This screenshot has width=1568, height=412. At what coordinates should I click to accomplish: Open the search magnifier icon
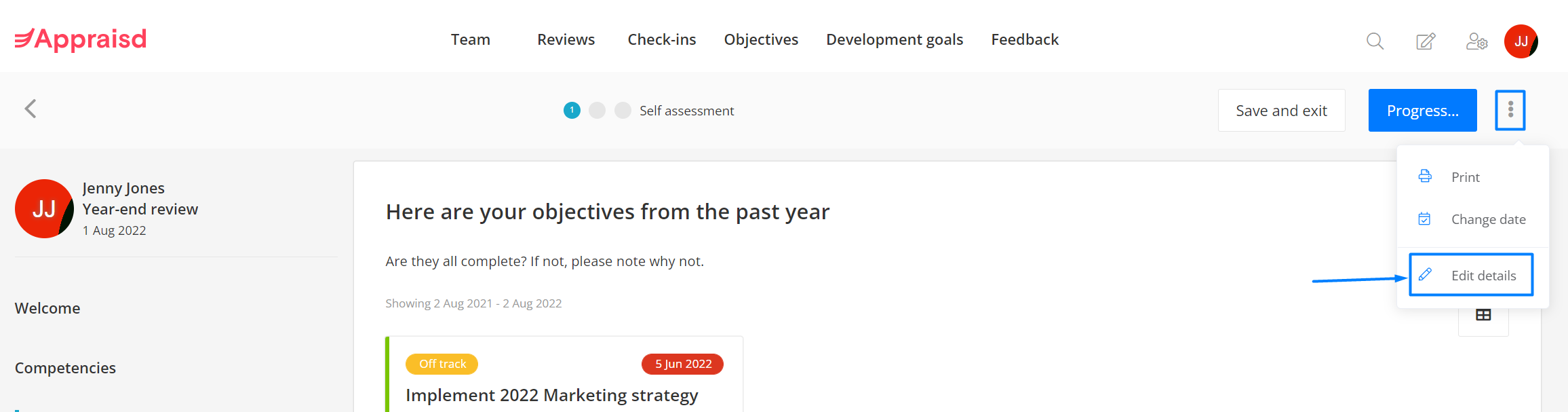point(1375,41)
